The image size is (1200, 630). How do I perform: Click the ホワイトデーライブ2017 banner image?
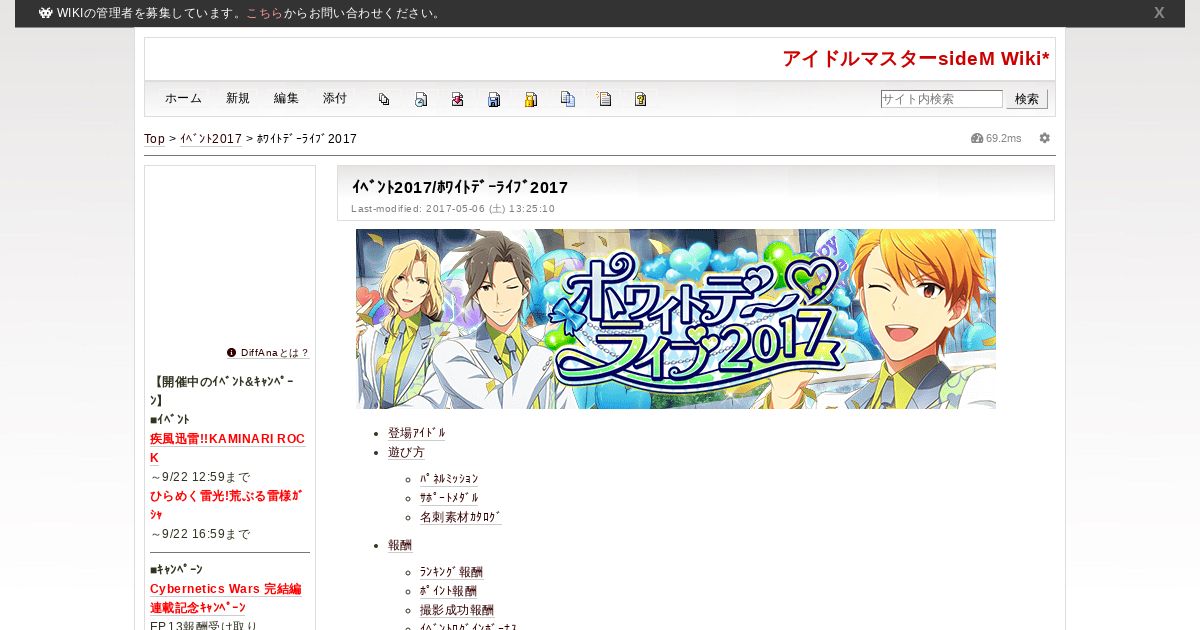[676, 319]
